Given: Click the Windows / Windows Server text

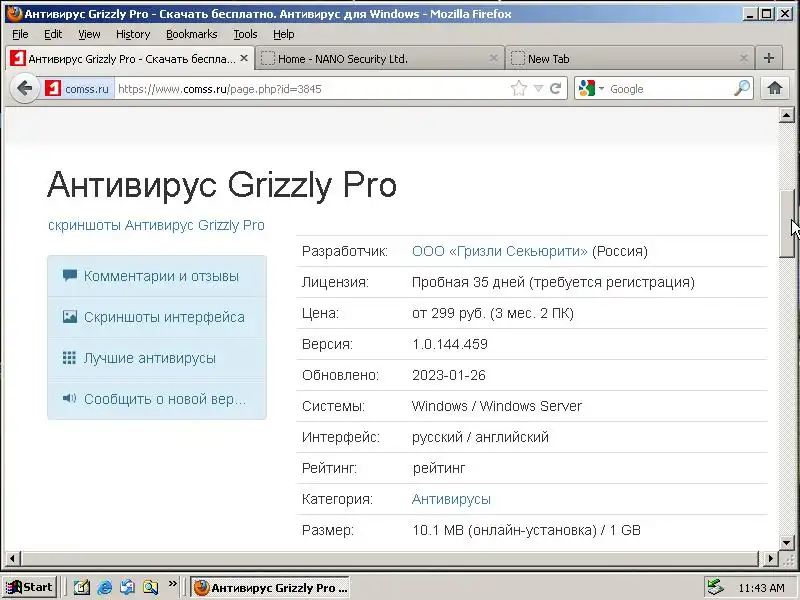Looking at the screenshot, I should 497,406.
